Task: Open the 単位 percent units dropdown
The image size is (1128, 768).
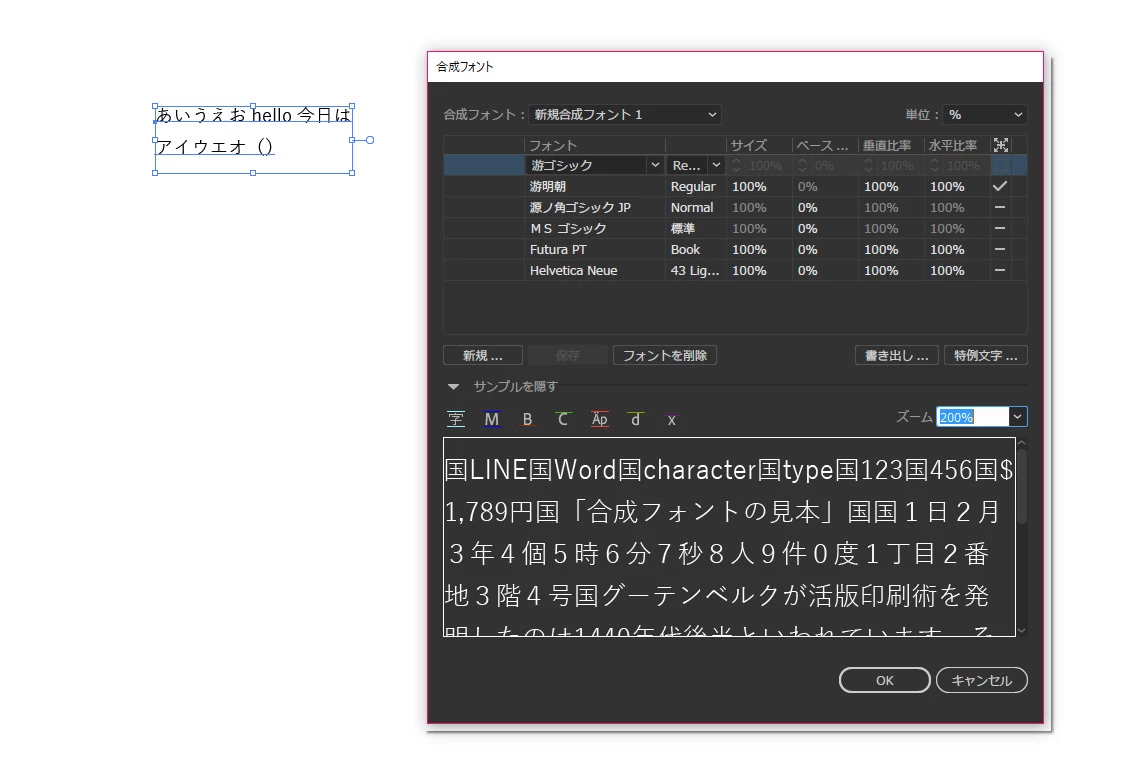Action: pos(985,114)
